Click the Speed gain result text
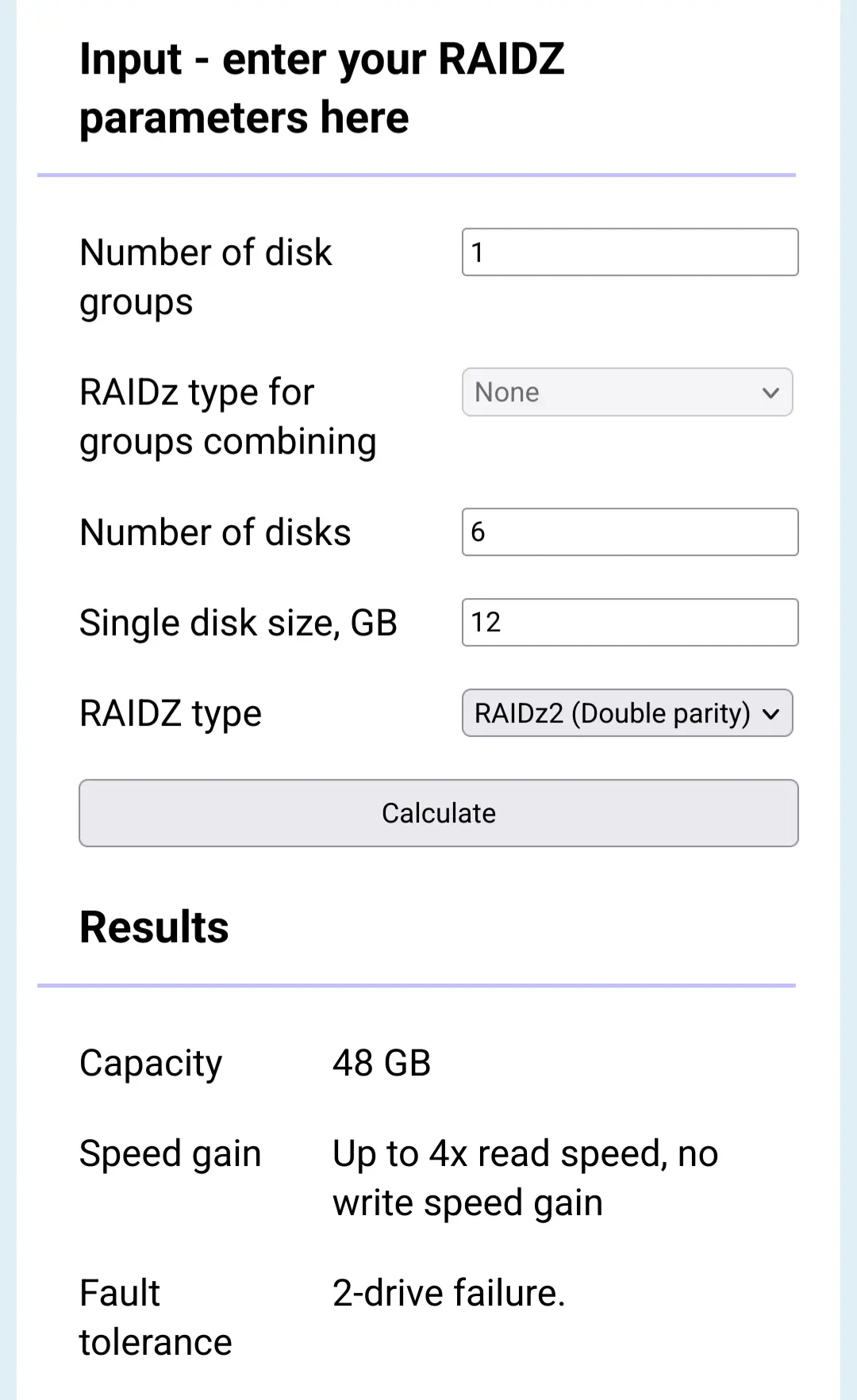857x1400 pixels. click(524, 1178)
